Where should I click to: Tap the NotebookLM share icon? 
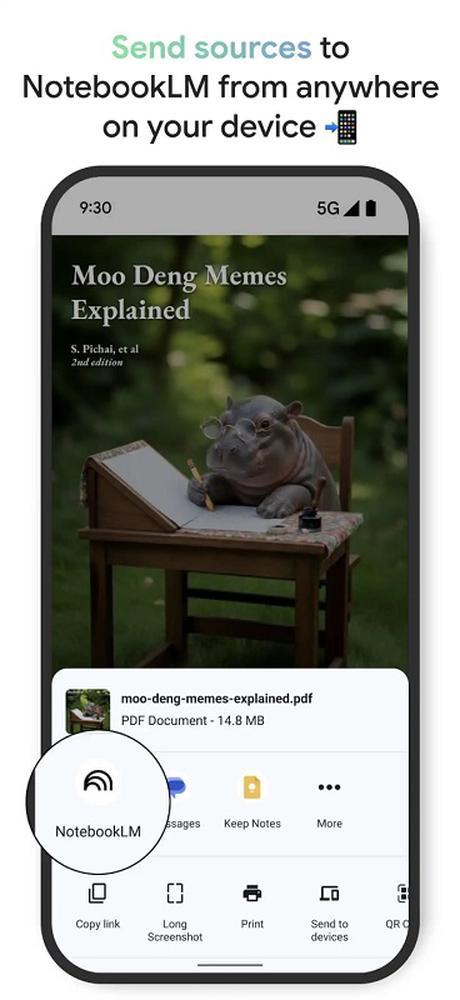[98, 781]
